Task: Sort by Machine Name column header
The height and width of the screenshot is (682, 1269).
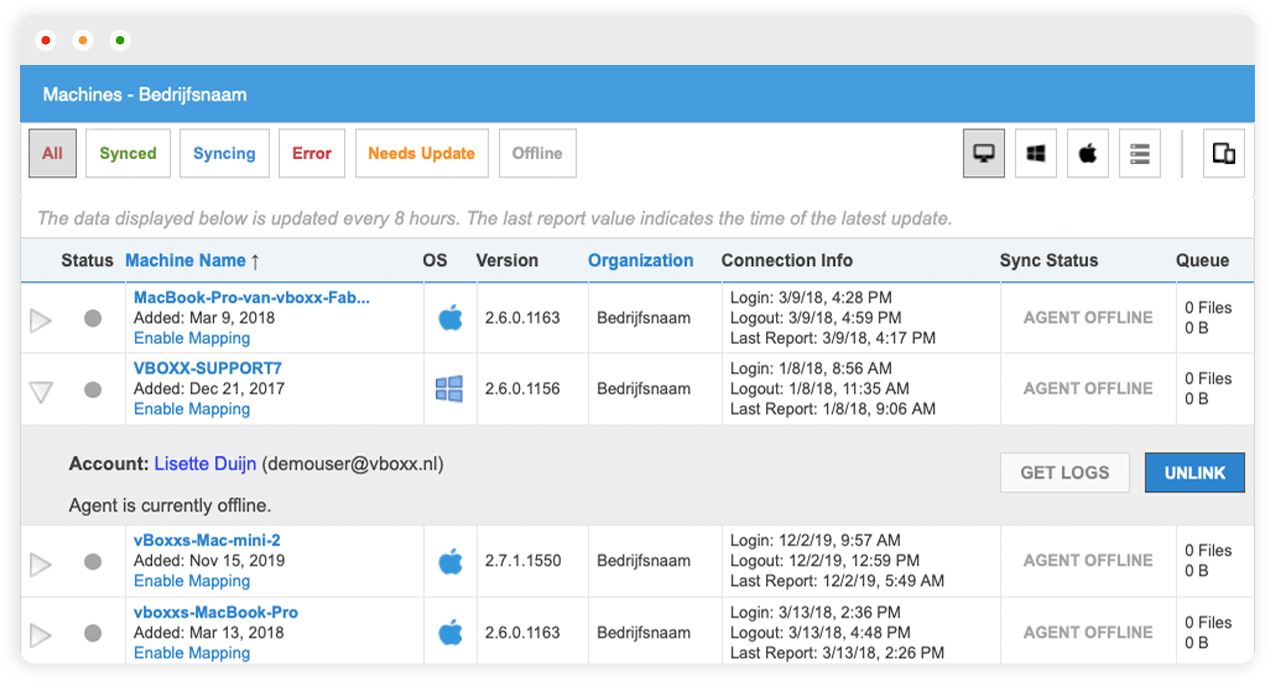Action: click(x=185, y=261)
